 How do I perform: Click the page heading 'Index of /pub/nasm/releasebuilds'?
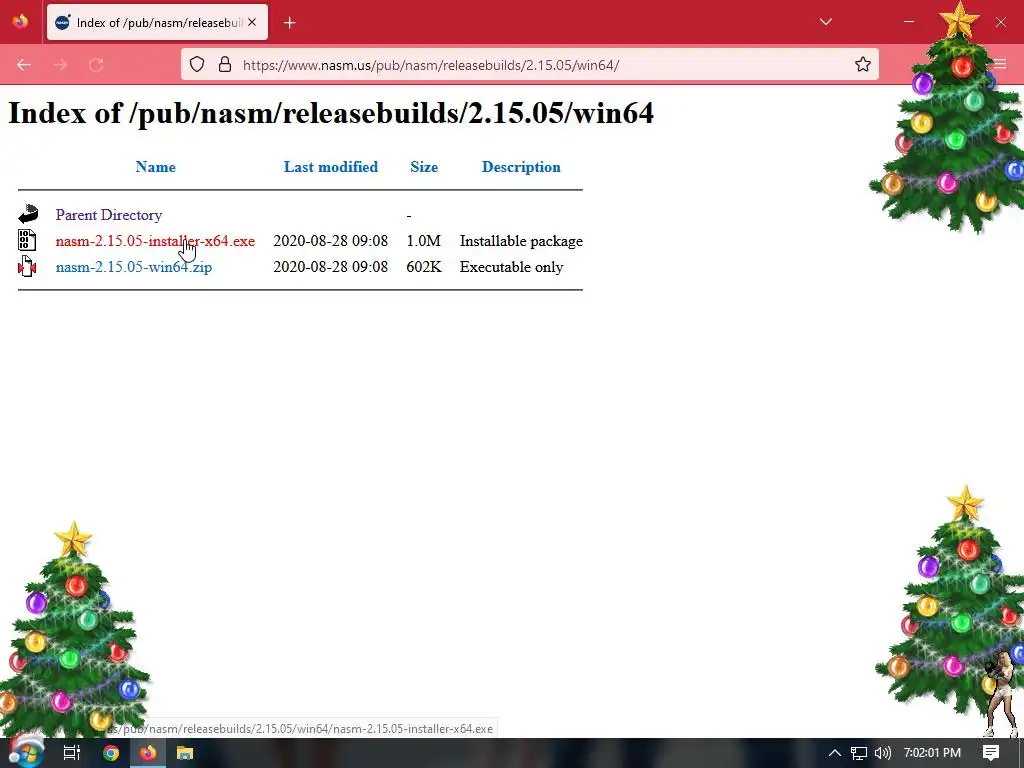[x=330, y=113]
